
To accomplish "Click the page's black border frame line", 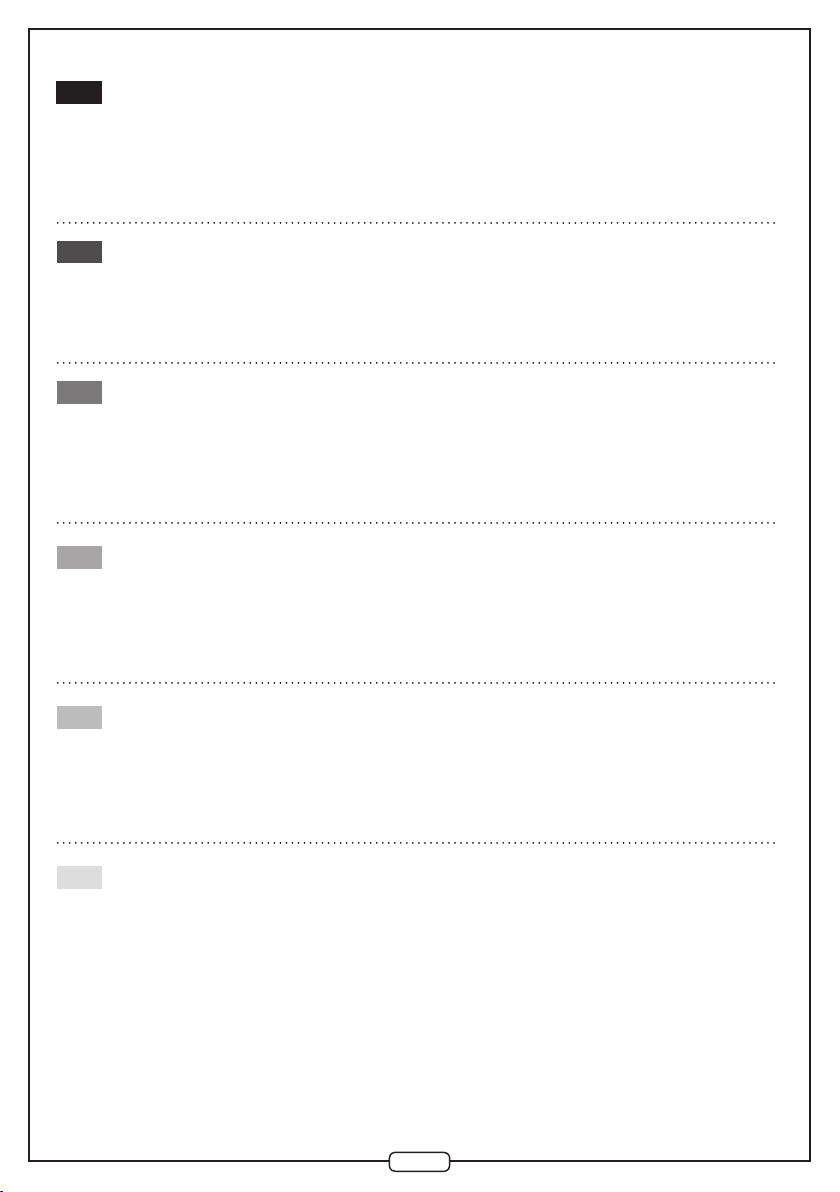I will pos(29,594).
